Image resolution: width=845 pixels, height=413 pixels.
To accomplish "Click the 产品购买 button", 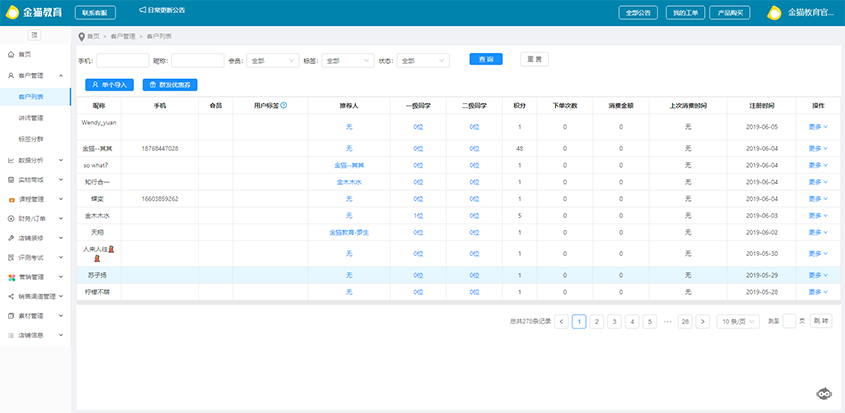I will coord(730,13).
